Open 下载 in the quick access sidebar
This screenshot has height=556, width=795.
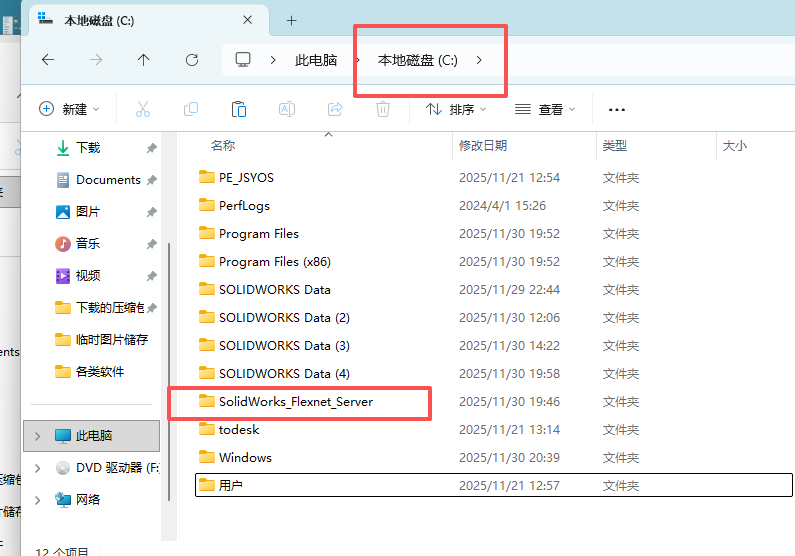point(88,147)
